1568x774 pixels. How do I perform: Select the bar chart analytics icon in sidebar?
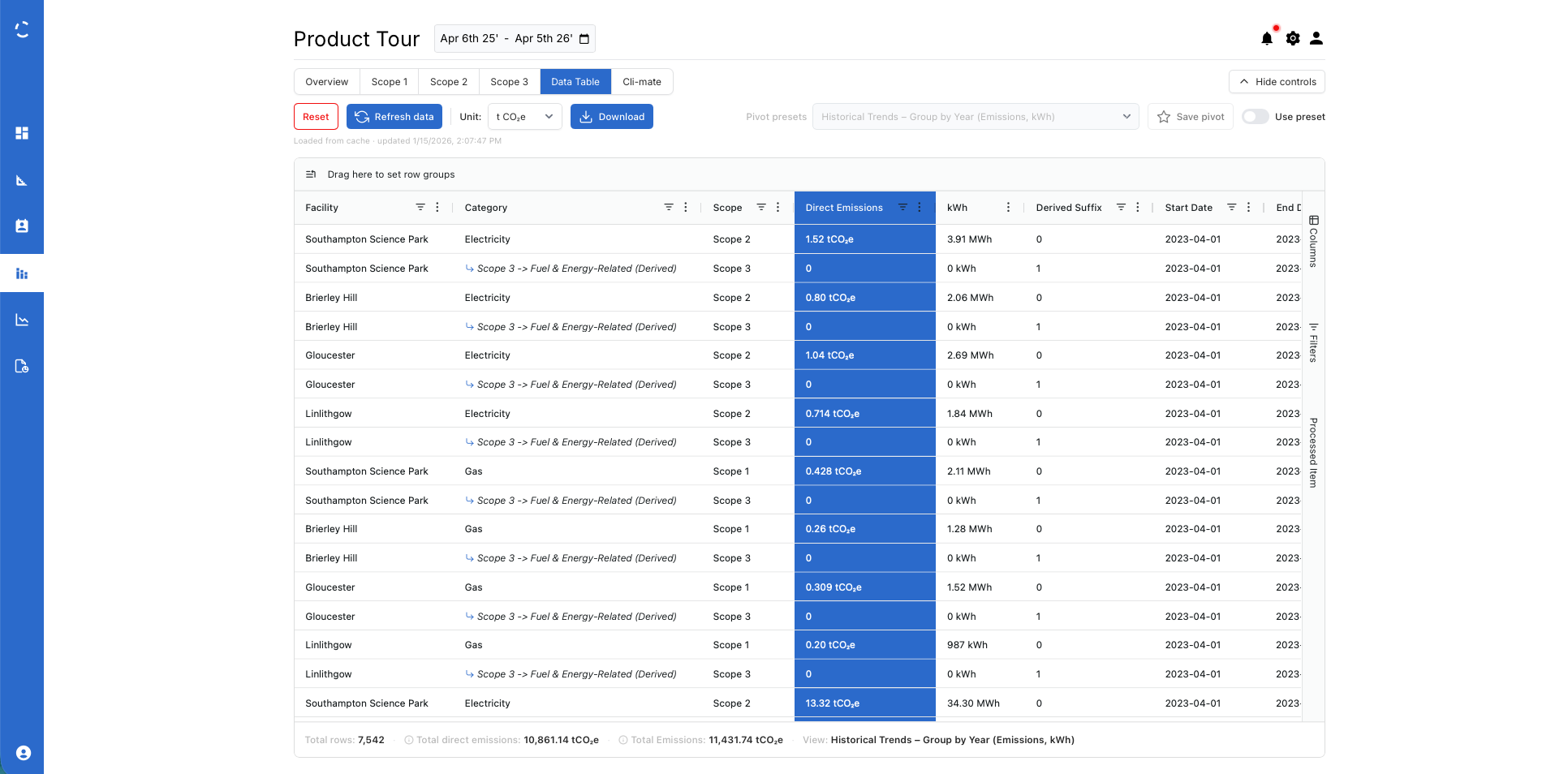[22, 273]
